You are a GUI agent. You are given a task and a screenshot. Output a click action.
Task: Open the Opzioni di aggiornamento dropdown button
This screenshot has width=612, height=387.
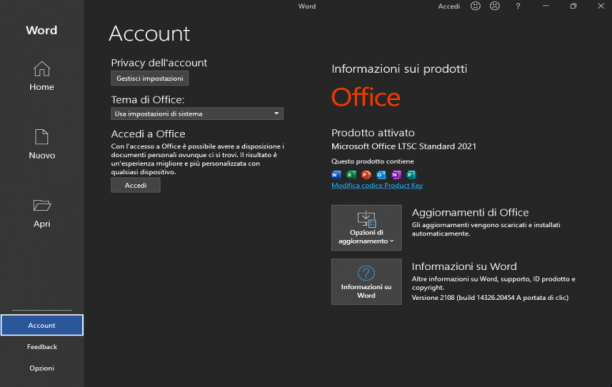[x=366, y=228]
